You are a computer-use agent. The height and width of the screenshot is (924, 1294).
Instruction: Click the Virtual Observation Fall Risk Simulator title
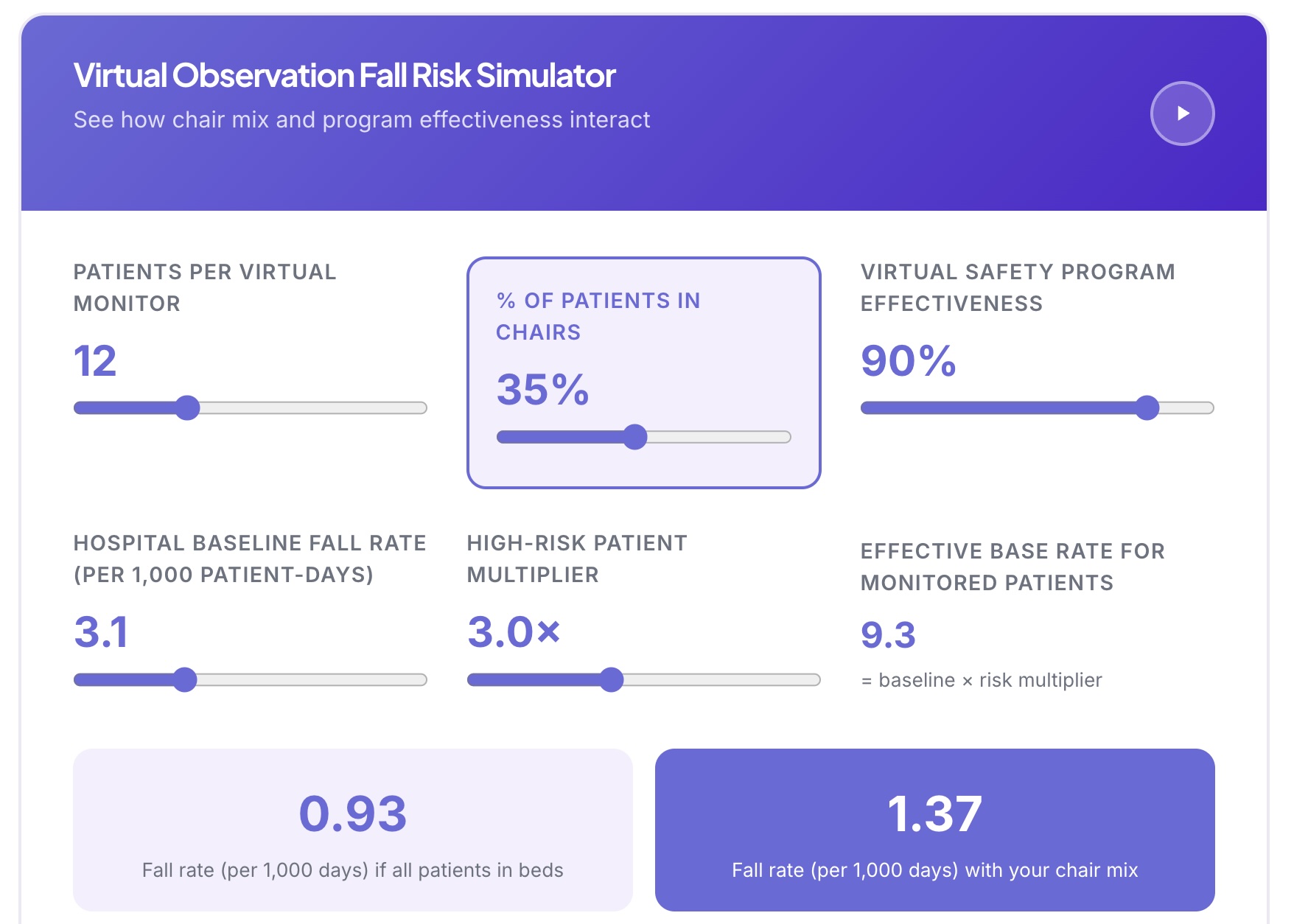coord(343,76)
